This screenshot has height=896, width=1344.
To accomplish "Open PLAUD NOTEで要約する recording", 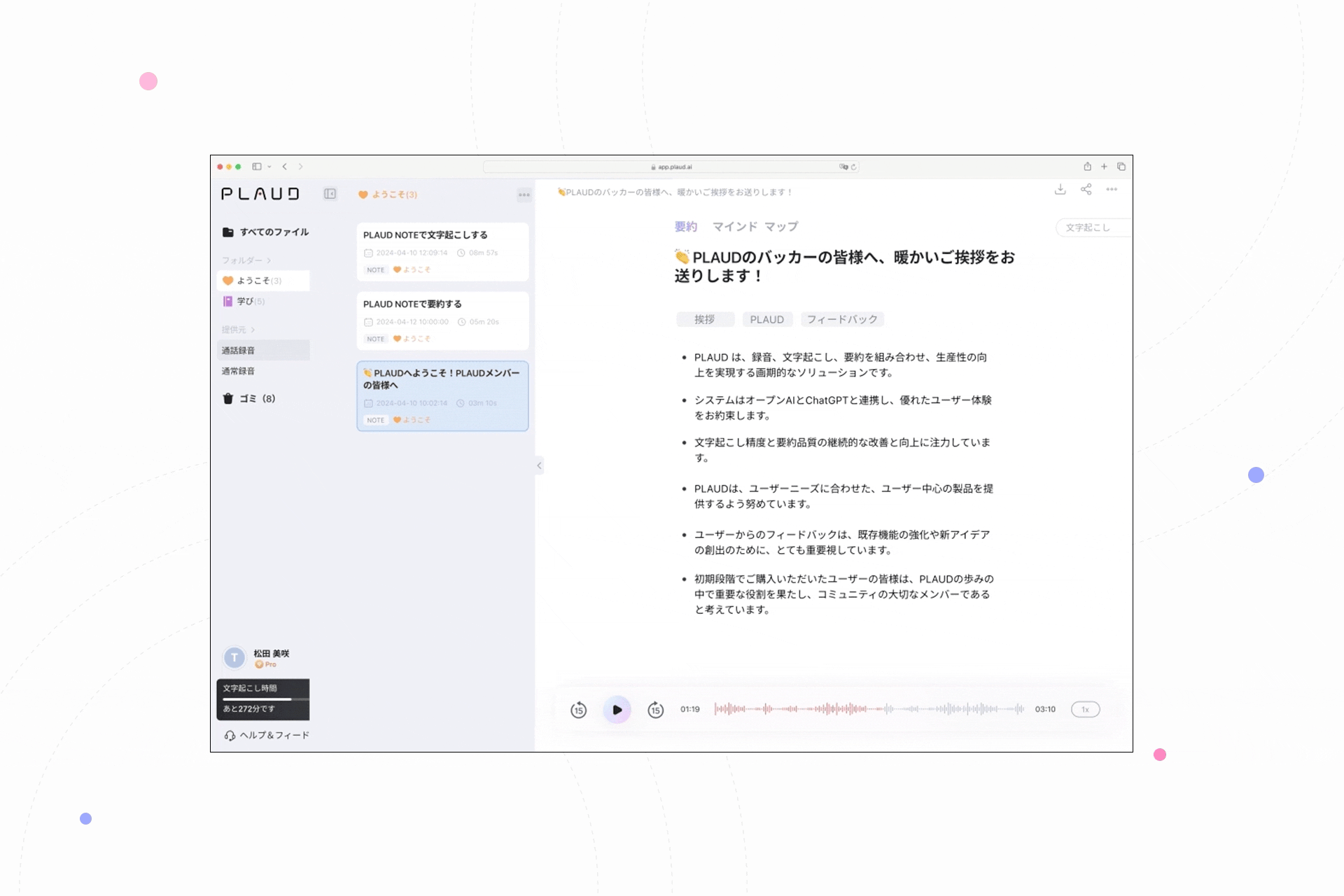I will pos(442,321).
